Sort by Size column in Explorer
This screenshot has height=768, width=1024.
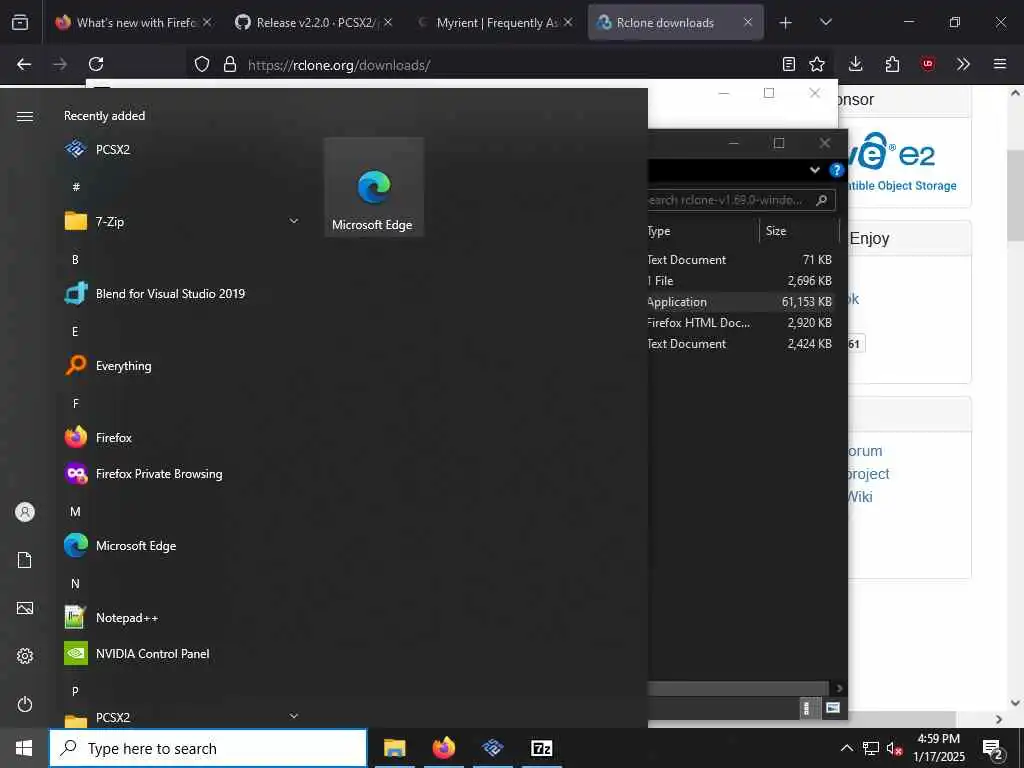(799, 231)
